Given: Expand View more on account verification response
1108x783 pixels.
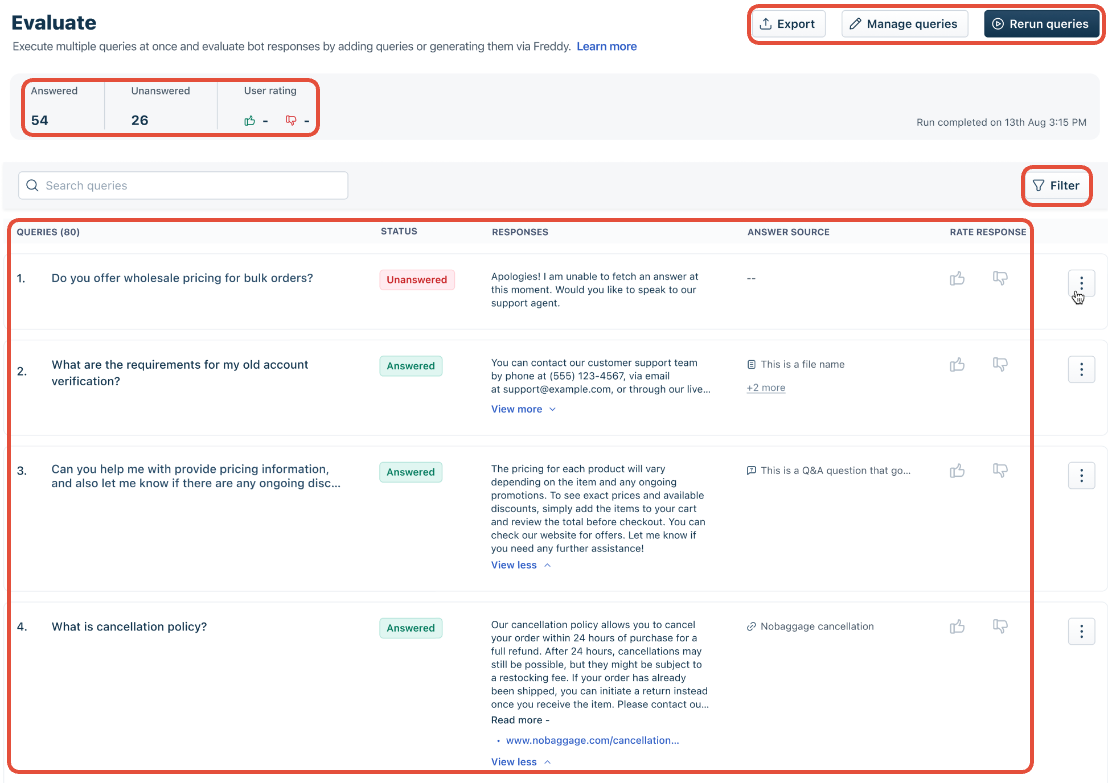Looking at the screenshot, I should click(523, 409).
